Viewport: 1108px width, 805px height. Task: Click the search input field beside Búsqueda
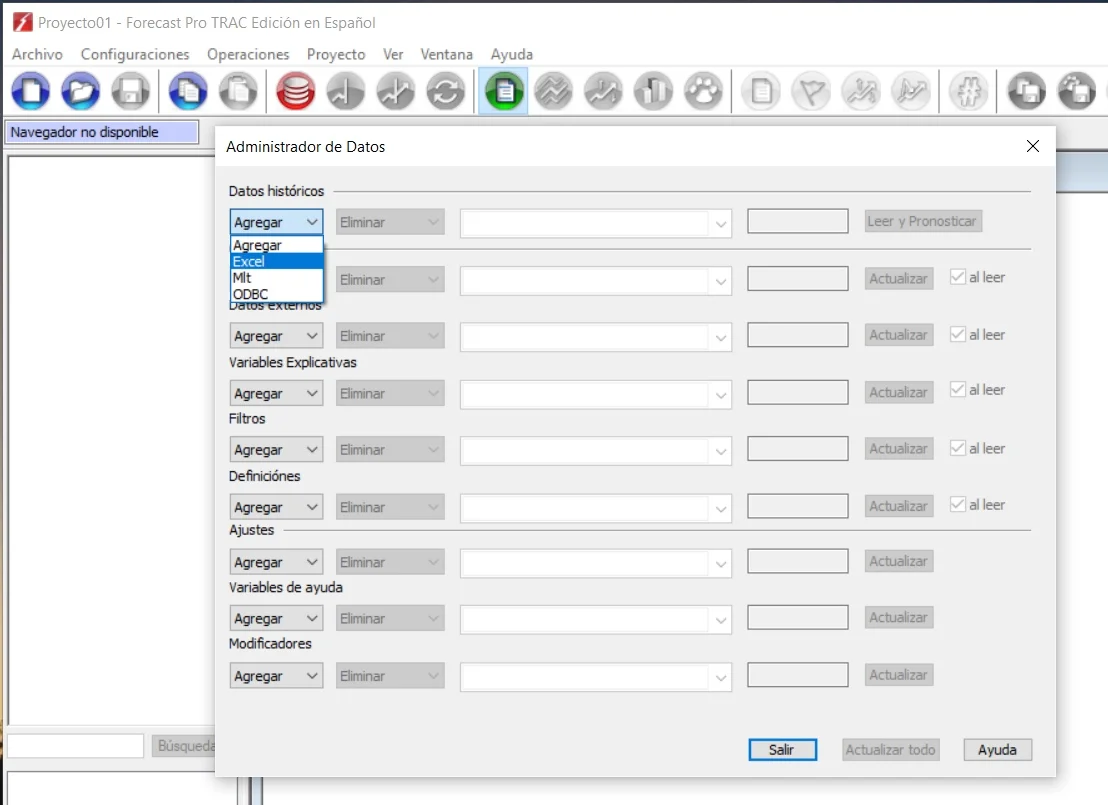click(x=76, y=746)
